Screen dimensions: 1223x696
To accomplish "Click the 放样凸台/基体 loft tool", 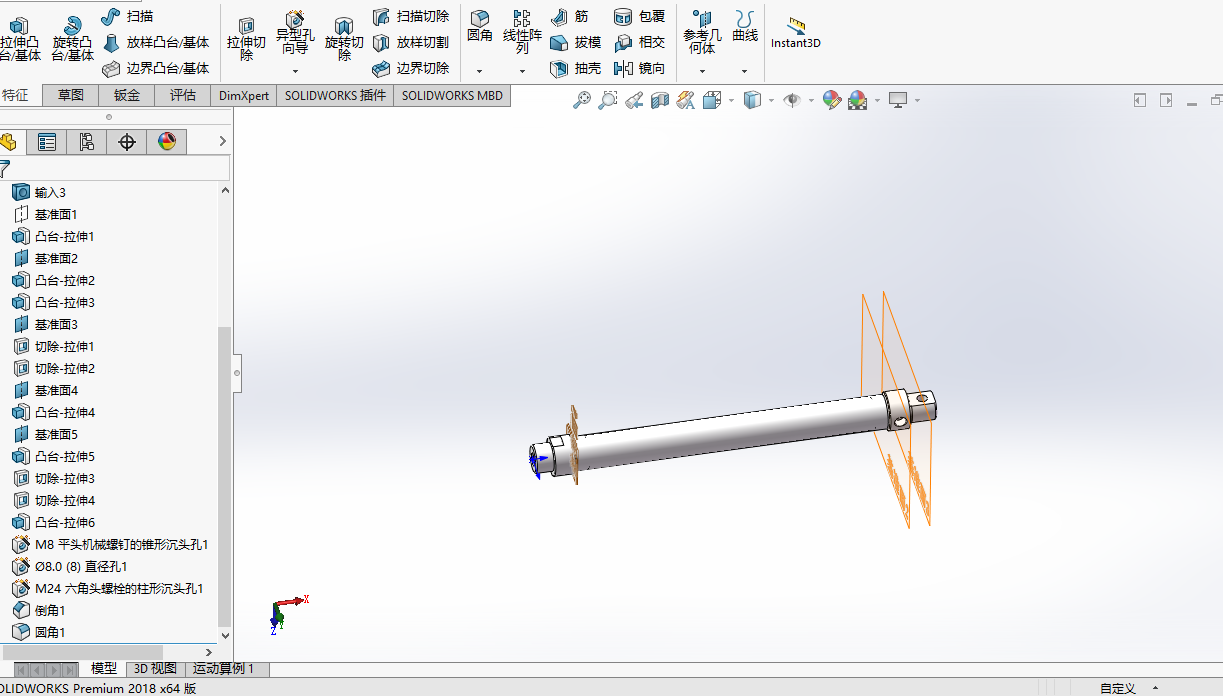I will coord(156,43).
